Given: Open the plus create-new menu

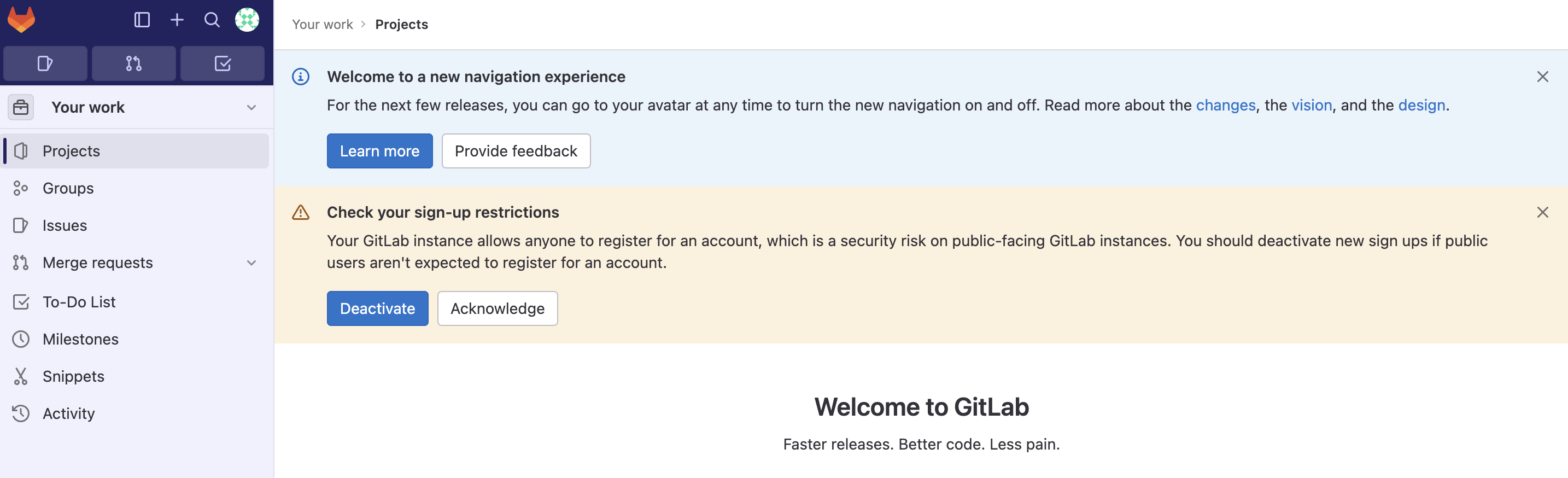Looking at the screenshot, I should click(177, 20).
